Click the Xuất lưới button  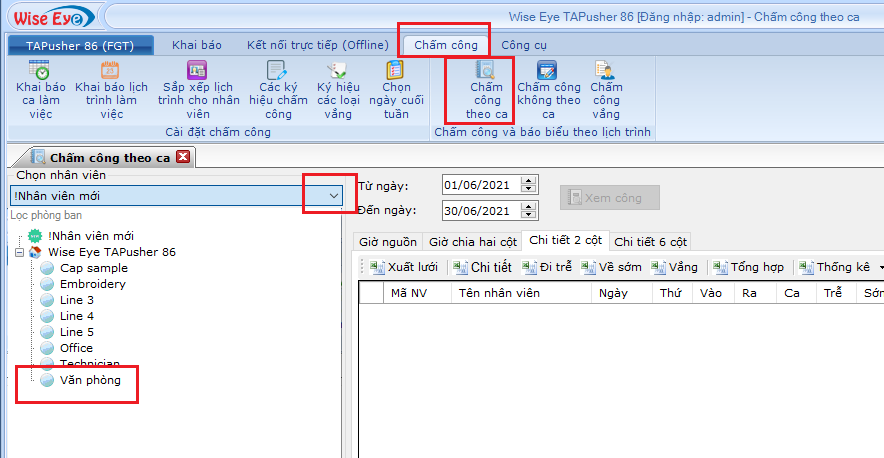tap(404, 267)
